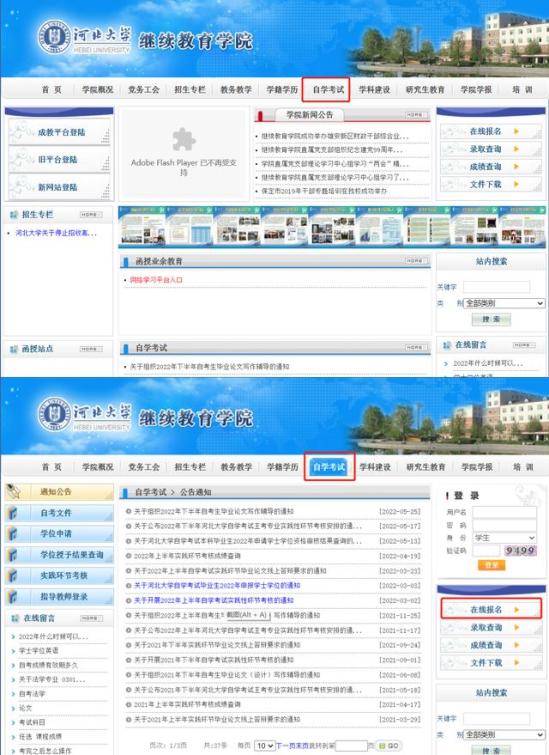549x755 pixels.
Task: Open the 自考文件 sidebar item
Action: [59, 513]
